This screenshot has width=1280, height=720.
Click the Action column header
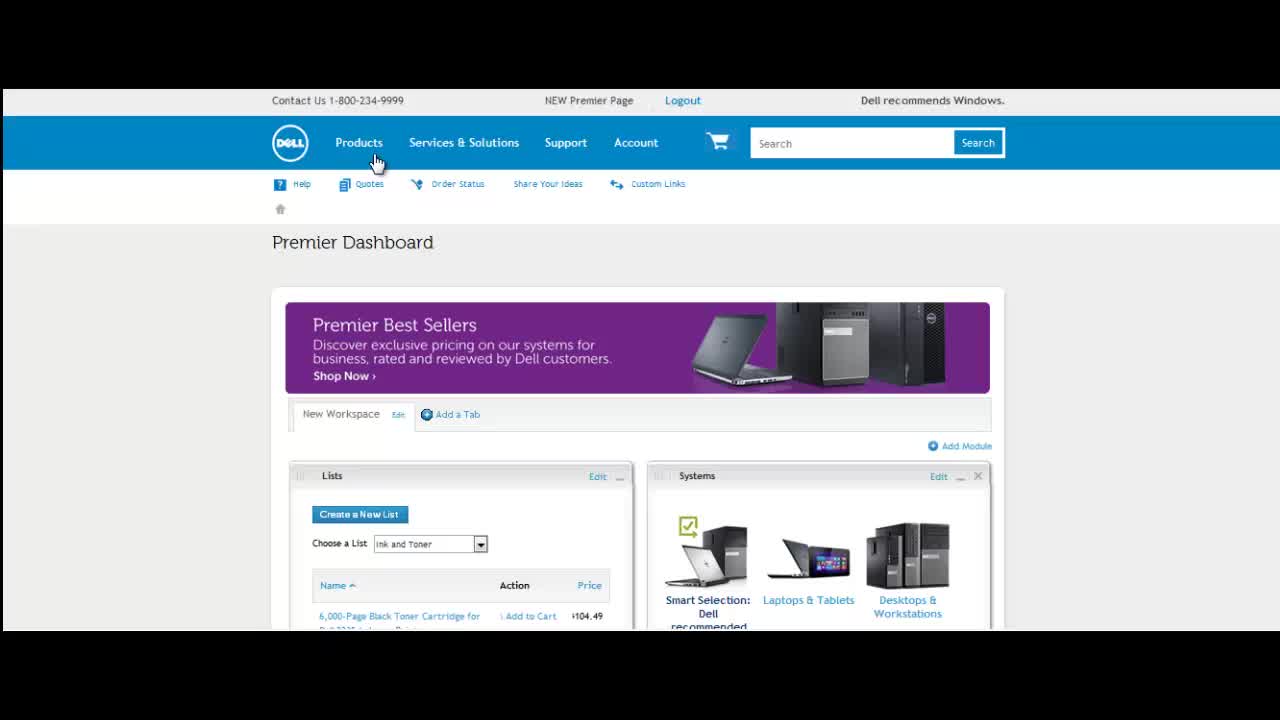point(514,585)
